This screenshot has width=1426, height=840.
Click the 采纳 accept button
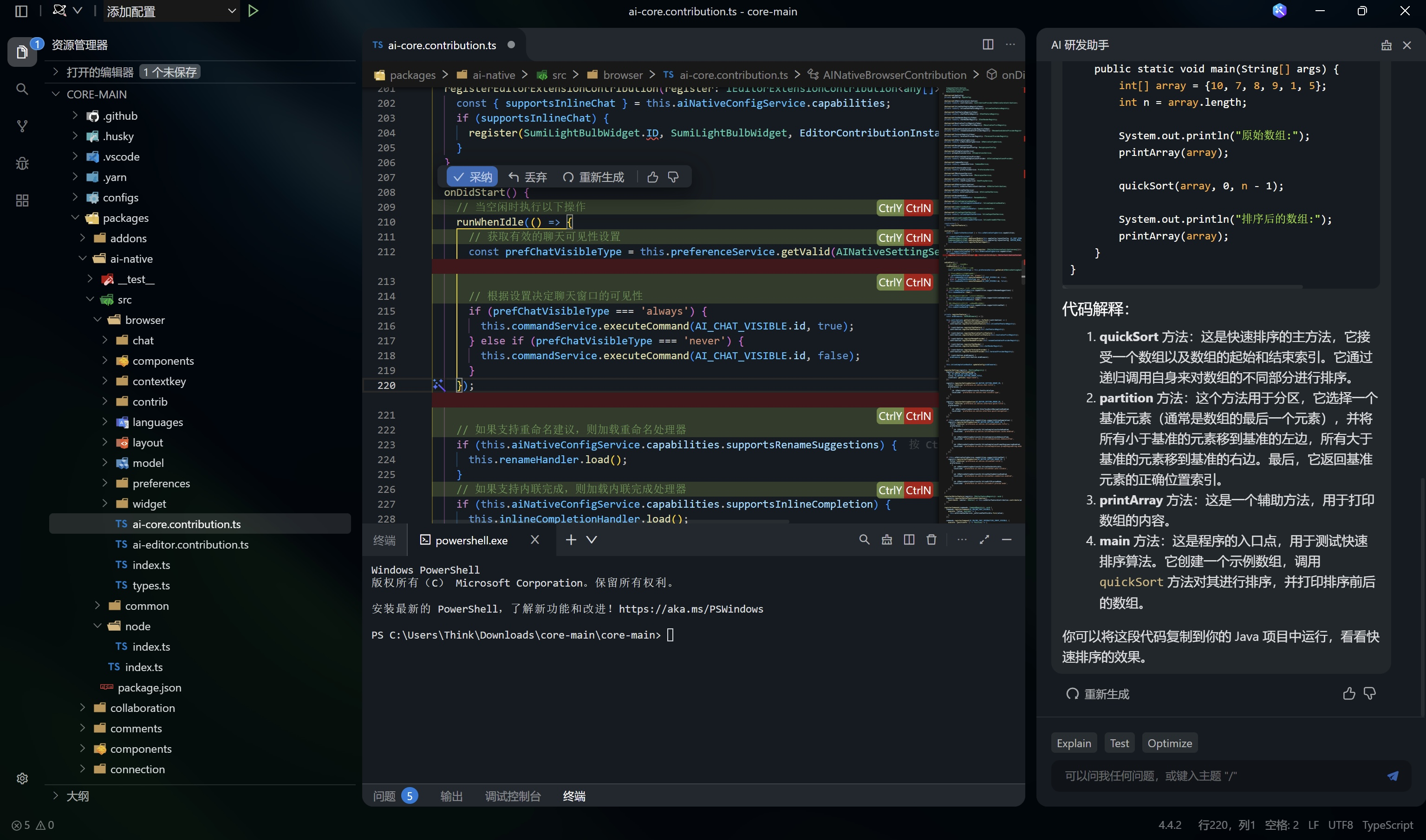click(472, 177)
